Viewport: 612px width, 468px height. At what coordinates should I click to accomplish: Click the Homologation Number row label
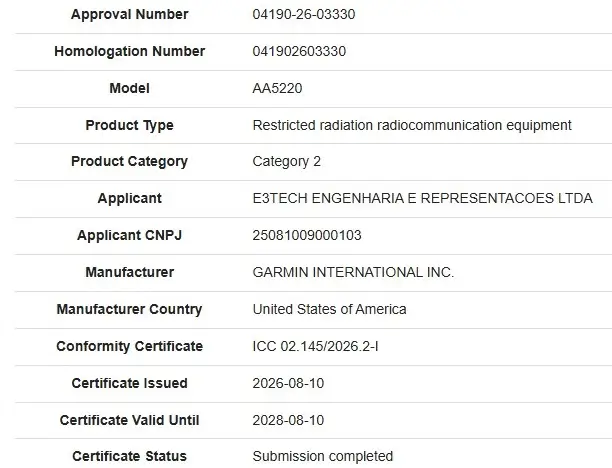pos(130,51)
